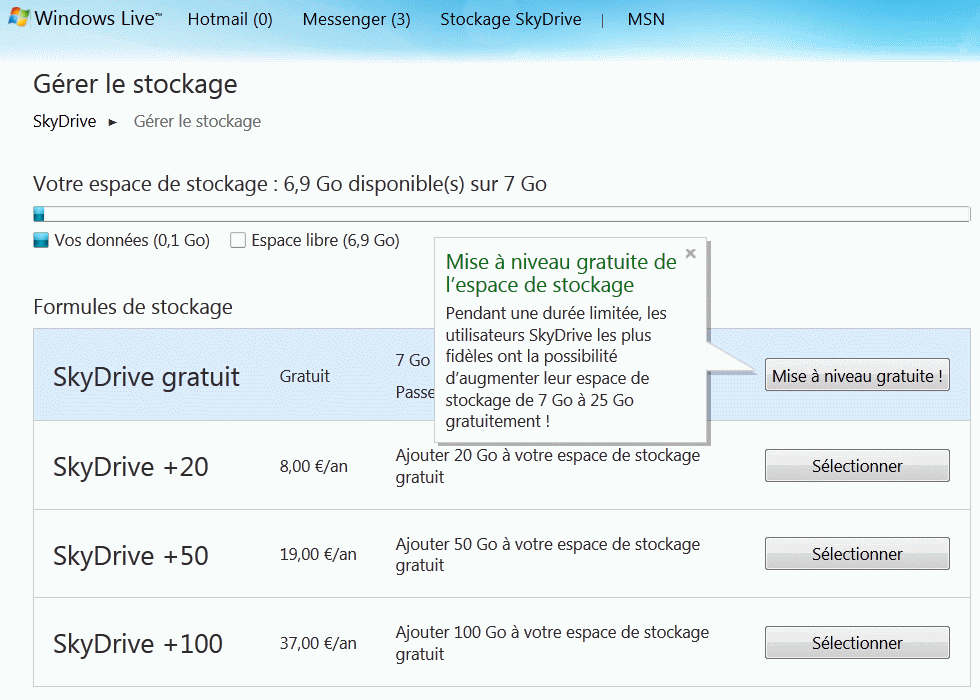The height and width of the screenshot is (700, 980).
Task: Click the Windows Live logo icon
Action: [18, 18]
